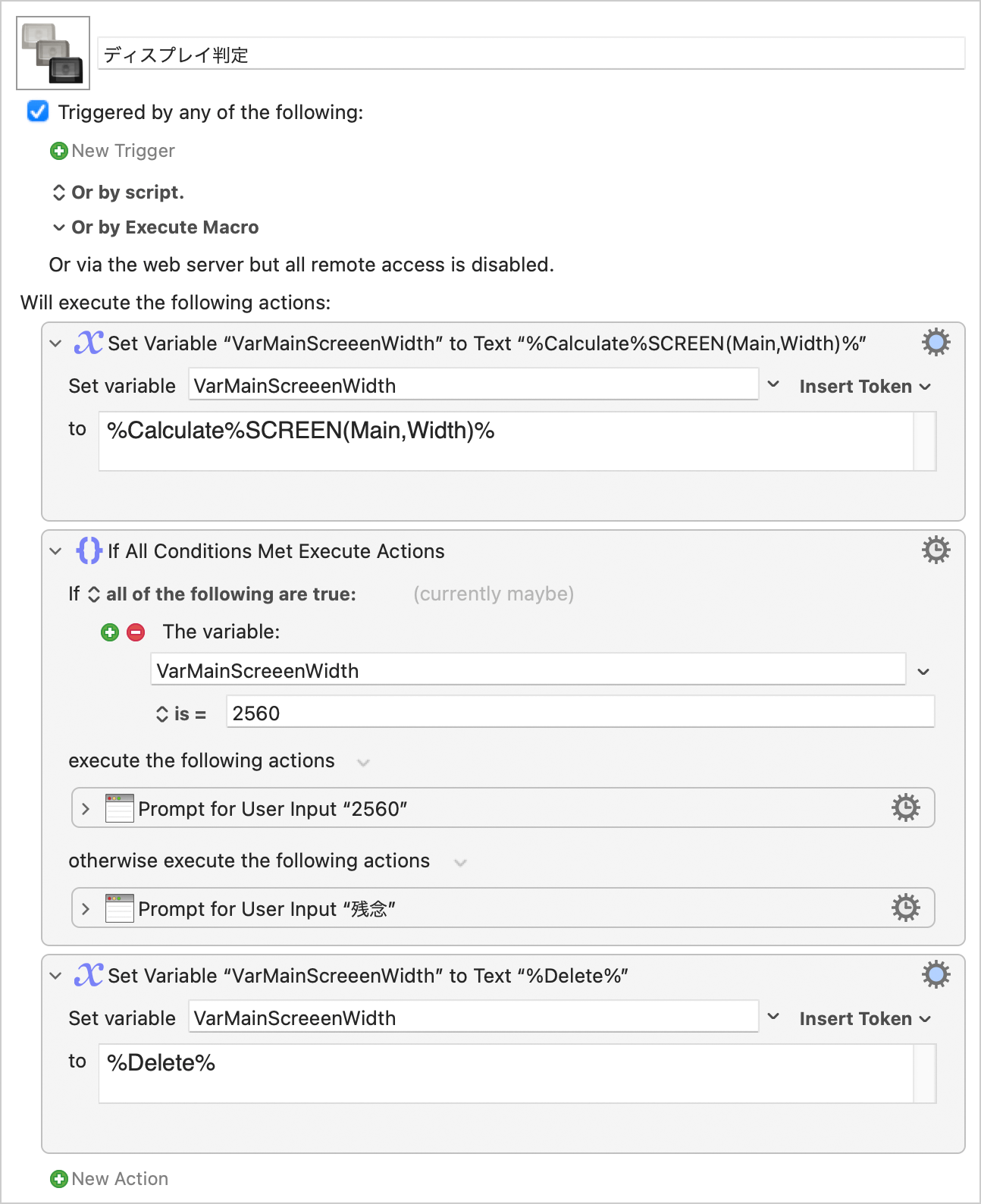The height and width of the screenshot is (1204, 981).
Task: Toggle the "Or by script." option selector
Action: point(58,193)
